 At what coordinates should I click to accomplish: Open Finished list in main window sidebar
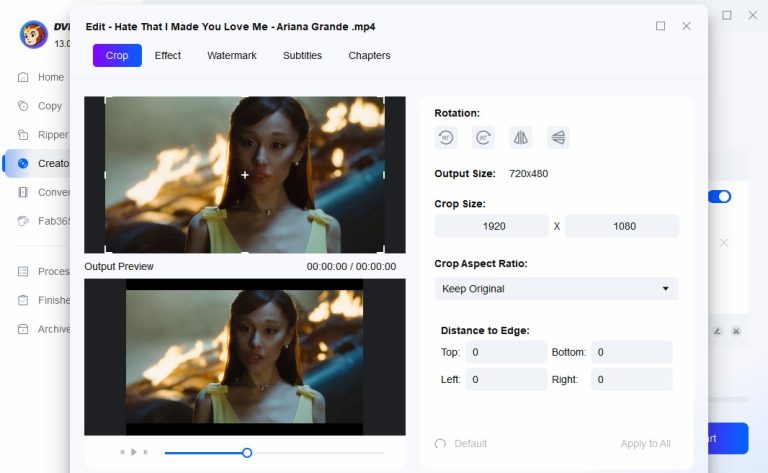coord(43,300)
